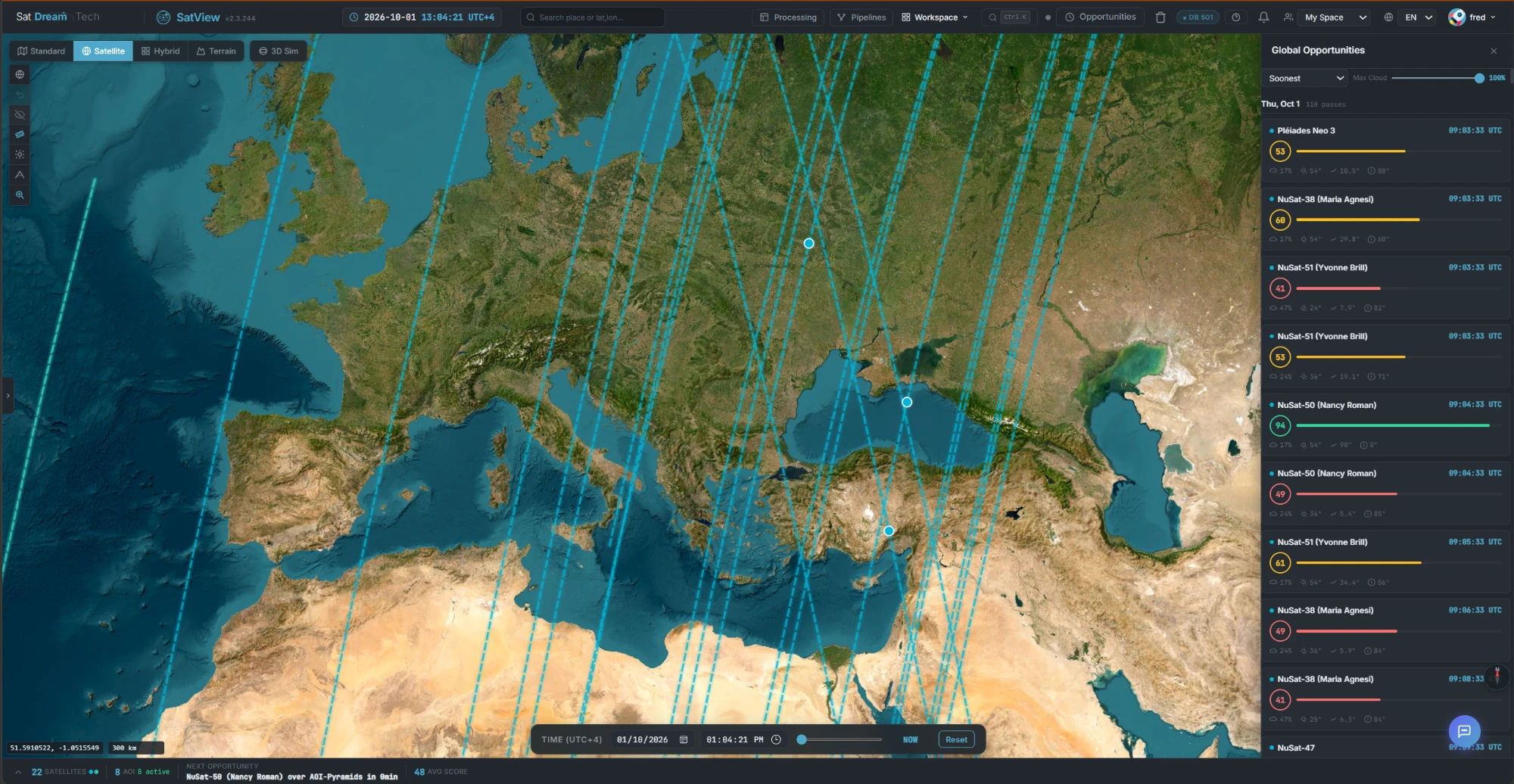Select NuSat-51 (Yvonne Brill) score 41 card
1514x784 pixels.
click(x=1385, y=287)
